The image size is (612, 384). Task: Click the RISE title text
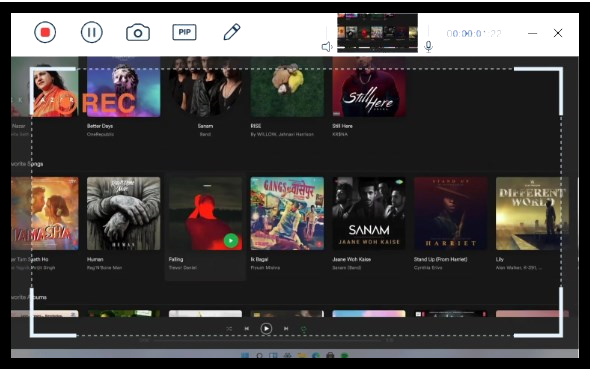(256, 126)
